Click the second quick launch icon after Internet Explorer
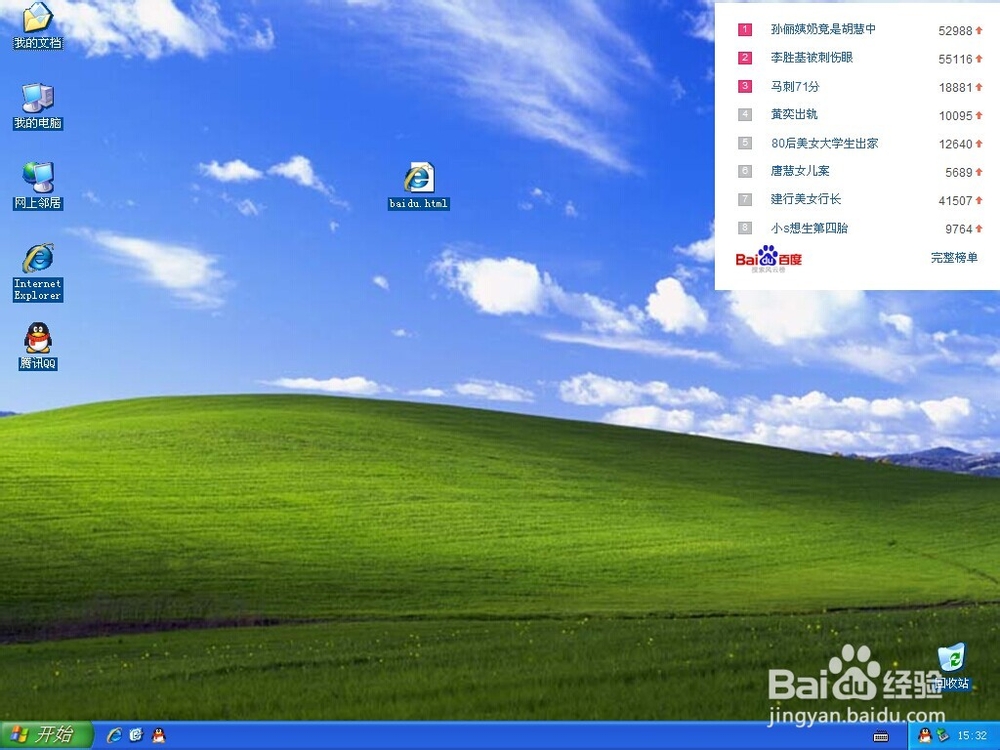Image resolution: width=1000 pixels, height=750 pixels. click(x=136, y=735)
